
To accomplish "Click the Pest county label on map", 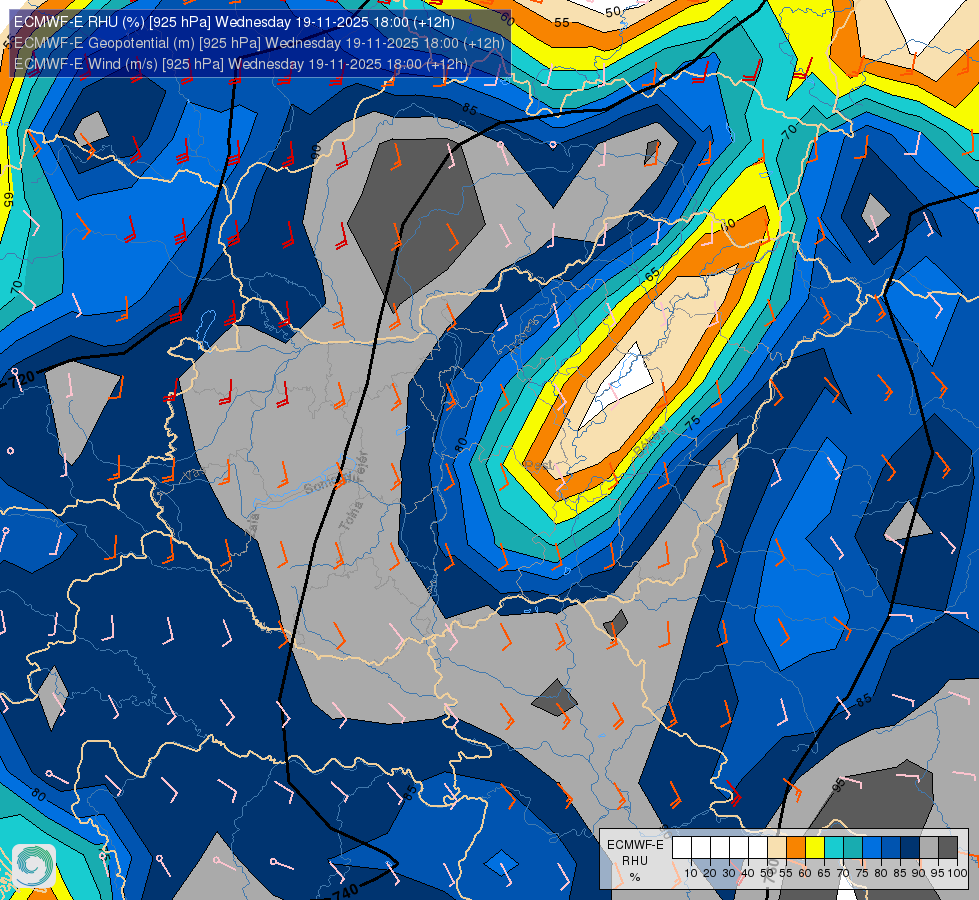I will click(538, 465).
